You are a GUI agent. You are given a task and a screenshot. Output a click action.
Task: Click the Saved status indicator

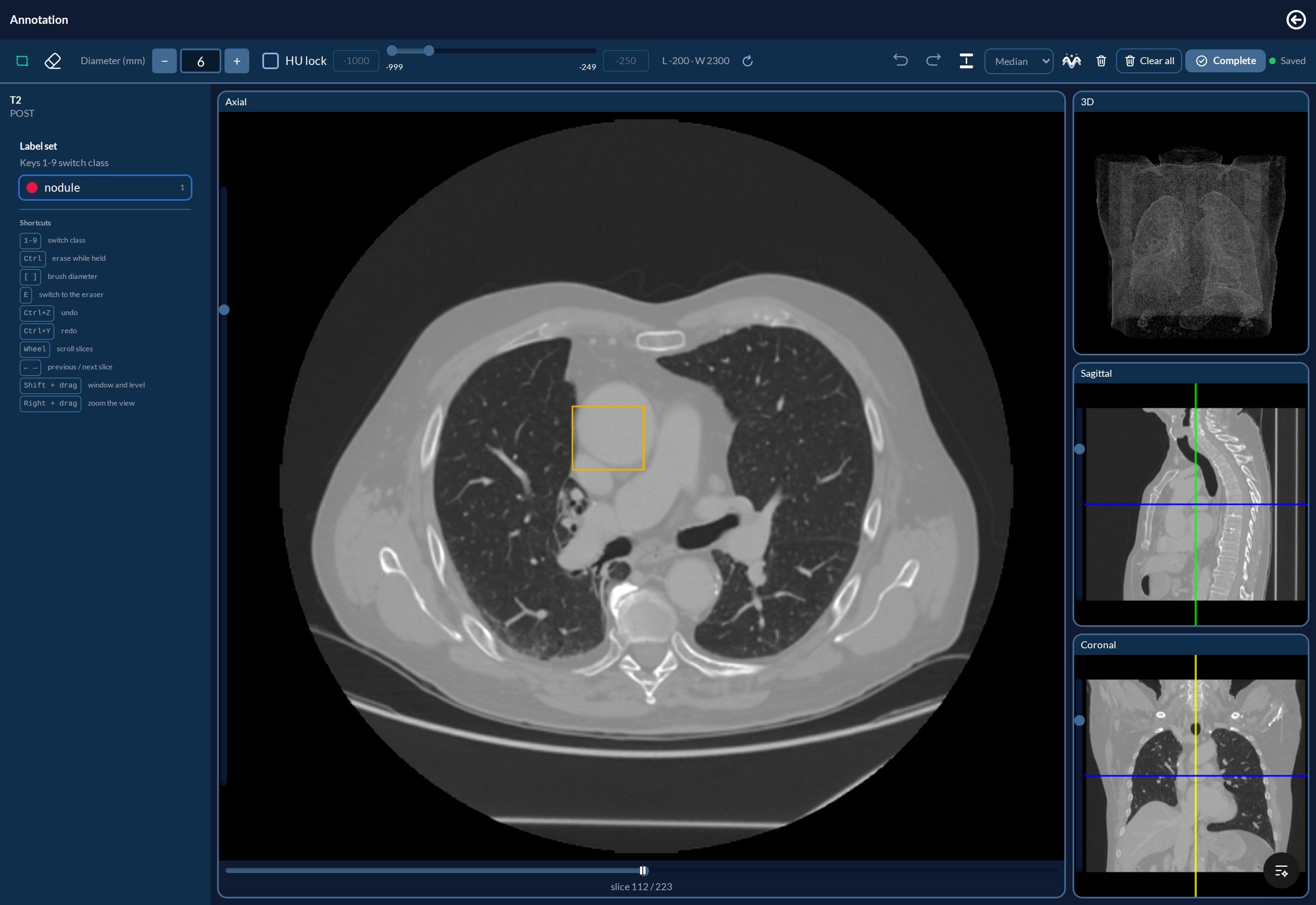(x=1288, y=60)
